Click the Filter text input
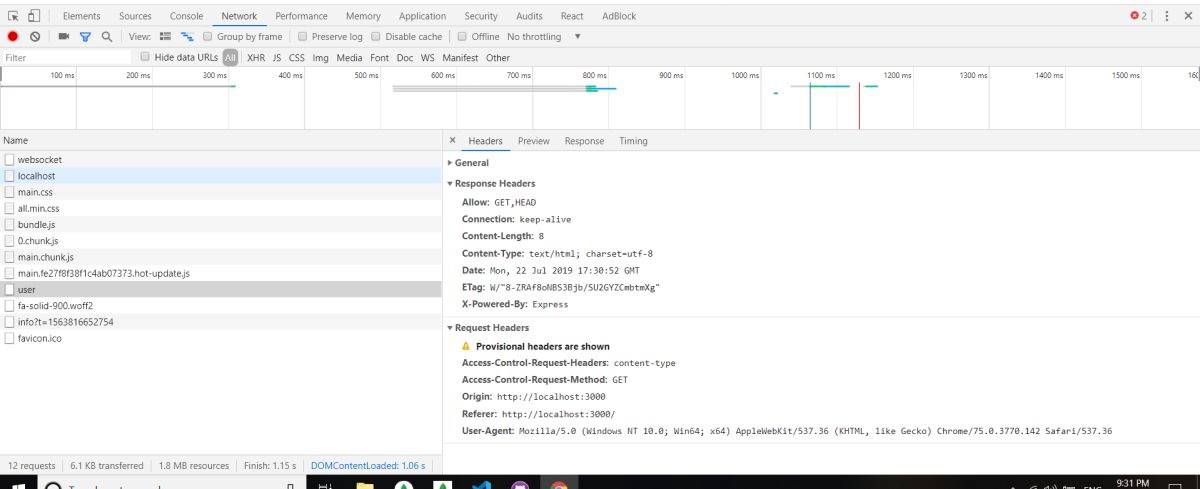1200x489 pixels. click(66, 58)
